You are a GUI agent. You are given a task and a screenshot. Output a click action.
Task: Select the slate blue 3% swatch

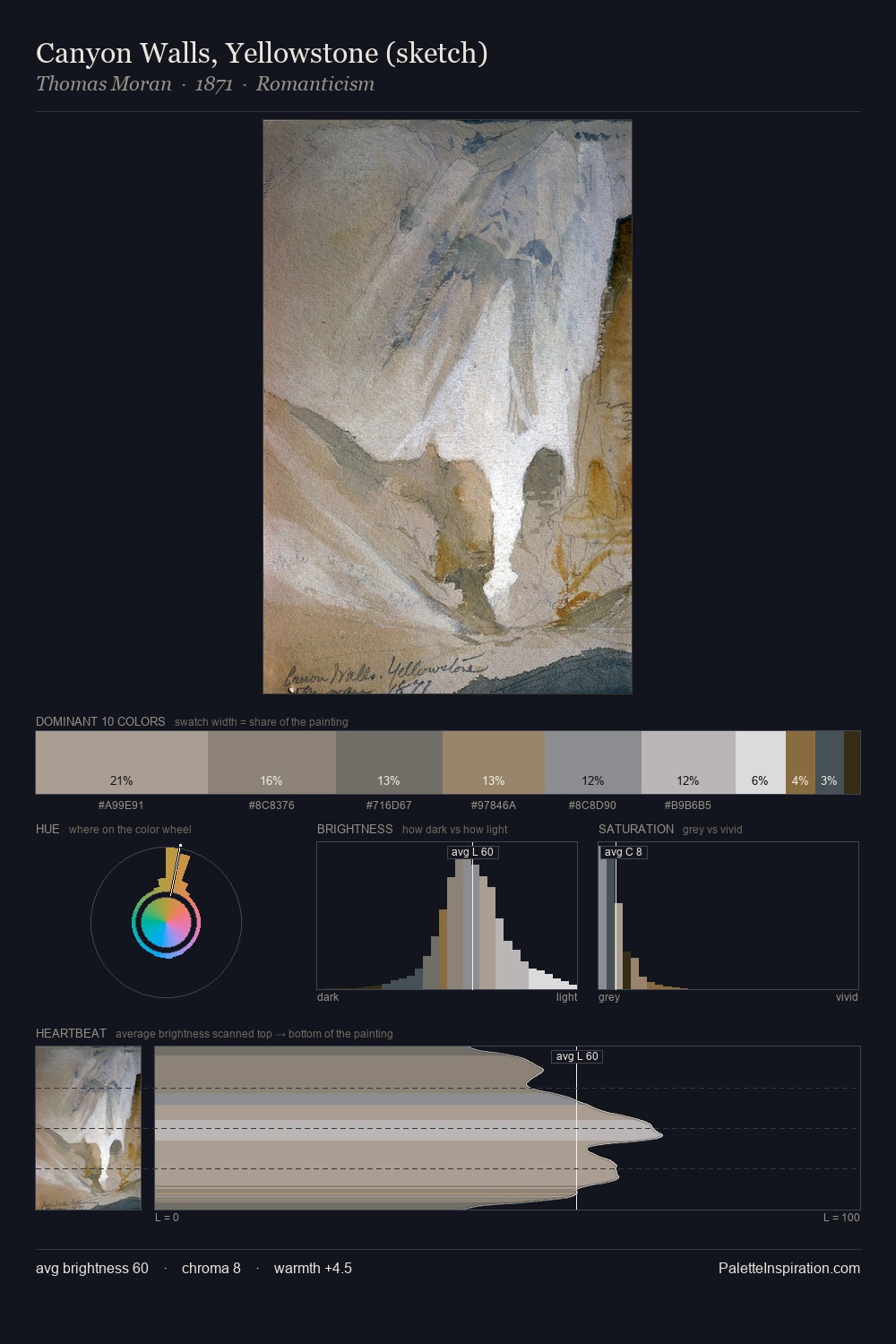[830, 762]
